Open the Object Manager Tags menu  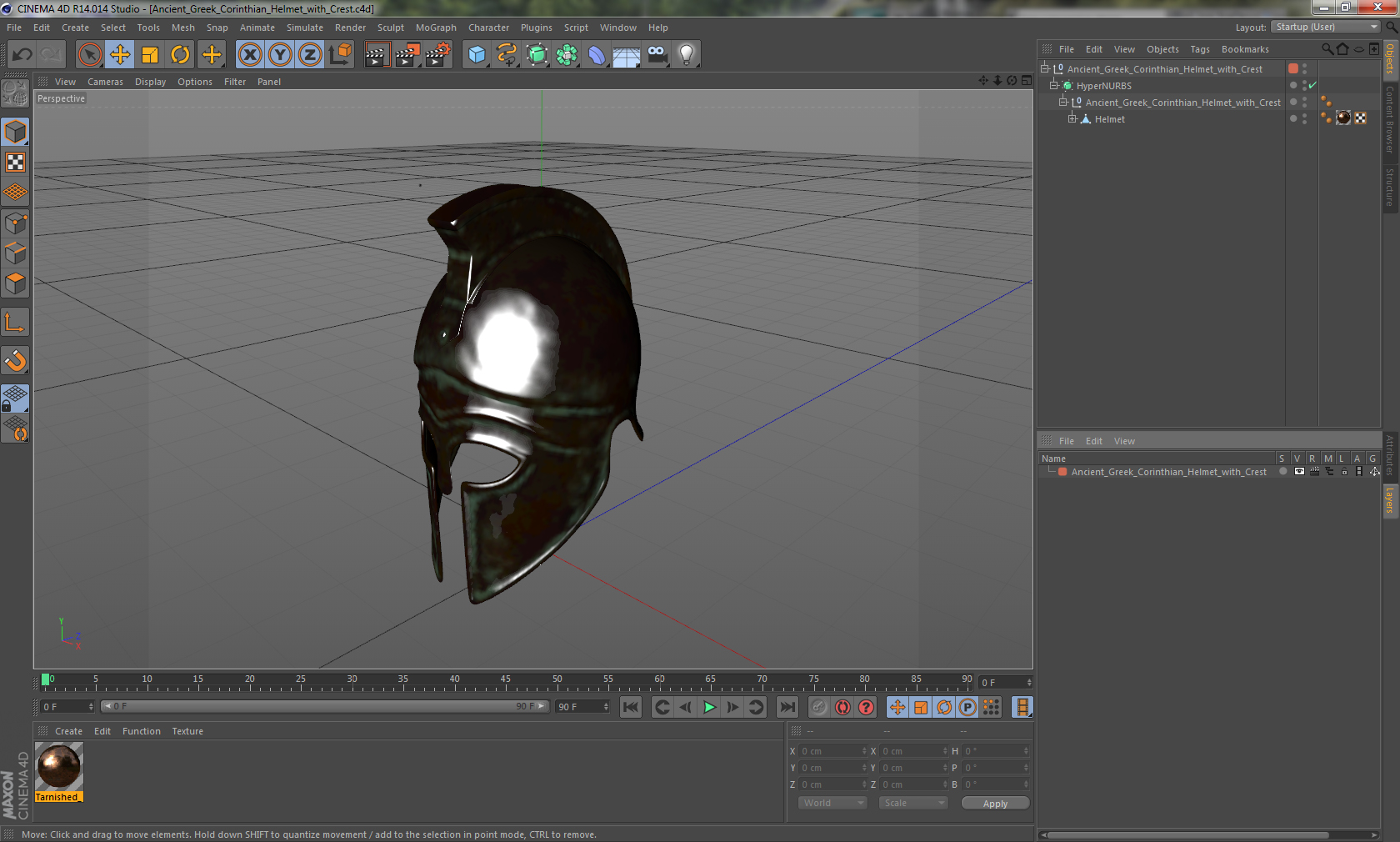1199,49
